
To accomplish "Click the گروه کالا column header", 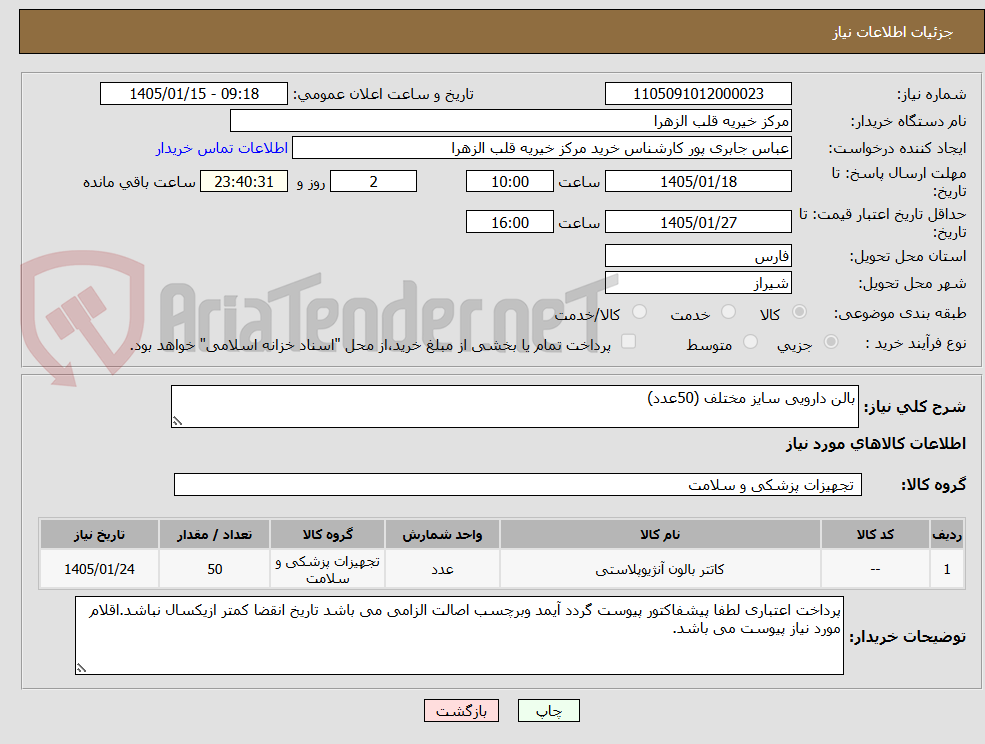I will [x=327, y=534].
